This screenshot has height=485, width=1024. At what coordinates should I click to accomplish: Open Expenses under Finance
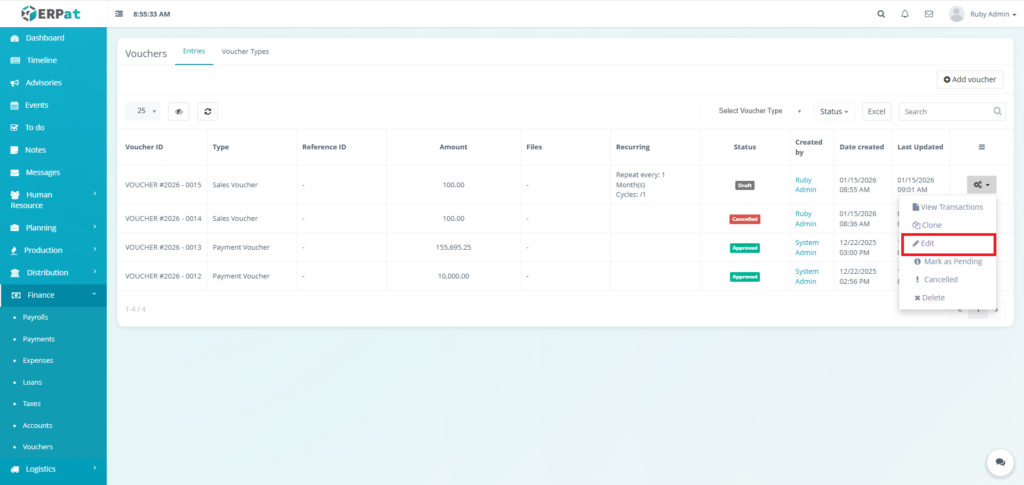click(x=38, y=360)
